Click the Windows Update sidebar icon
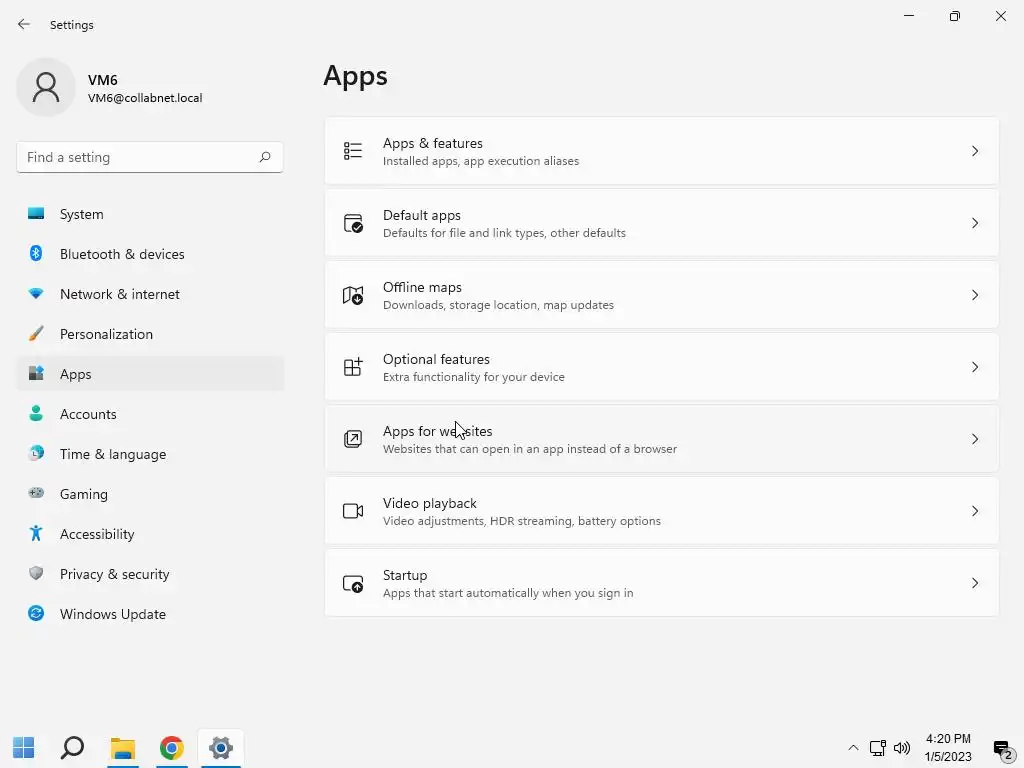The image size is (1024, 768). tap(36, 614)
